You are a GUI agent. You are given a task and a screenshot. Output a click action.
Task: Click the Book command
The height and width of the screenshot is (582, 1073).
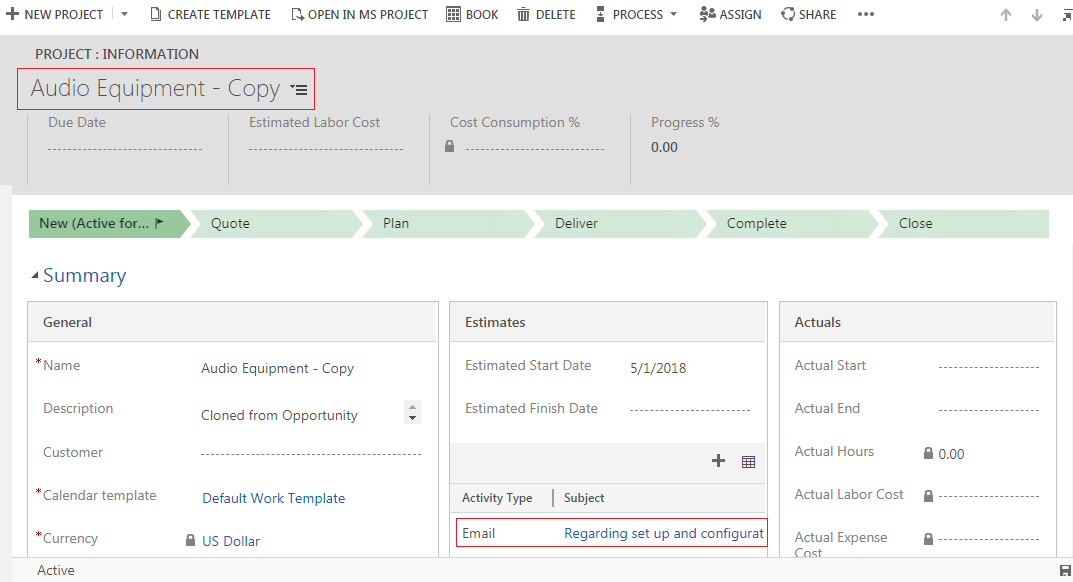pos(472,14)
